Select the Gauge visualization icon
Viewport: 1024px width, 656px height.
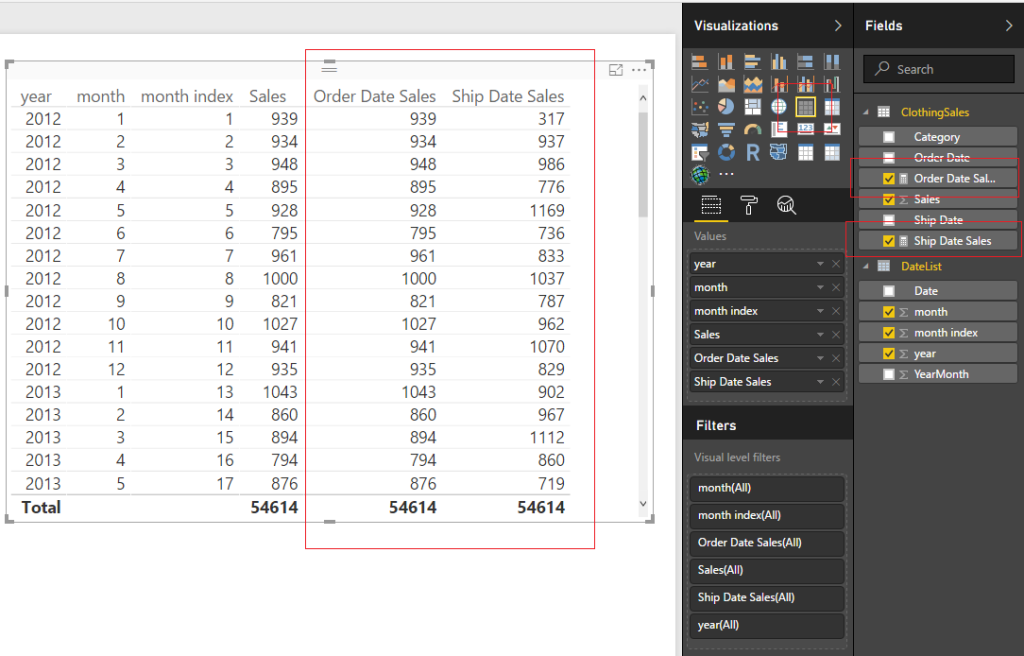tap(753, 129)
